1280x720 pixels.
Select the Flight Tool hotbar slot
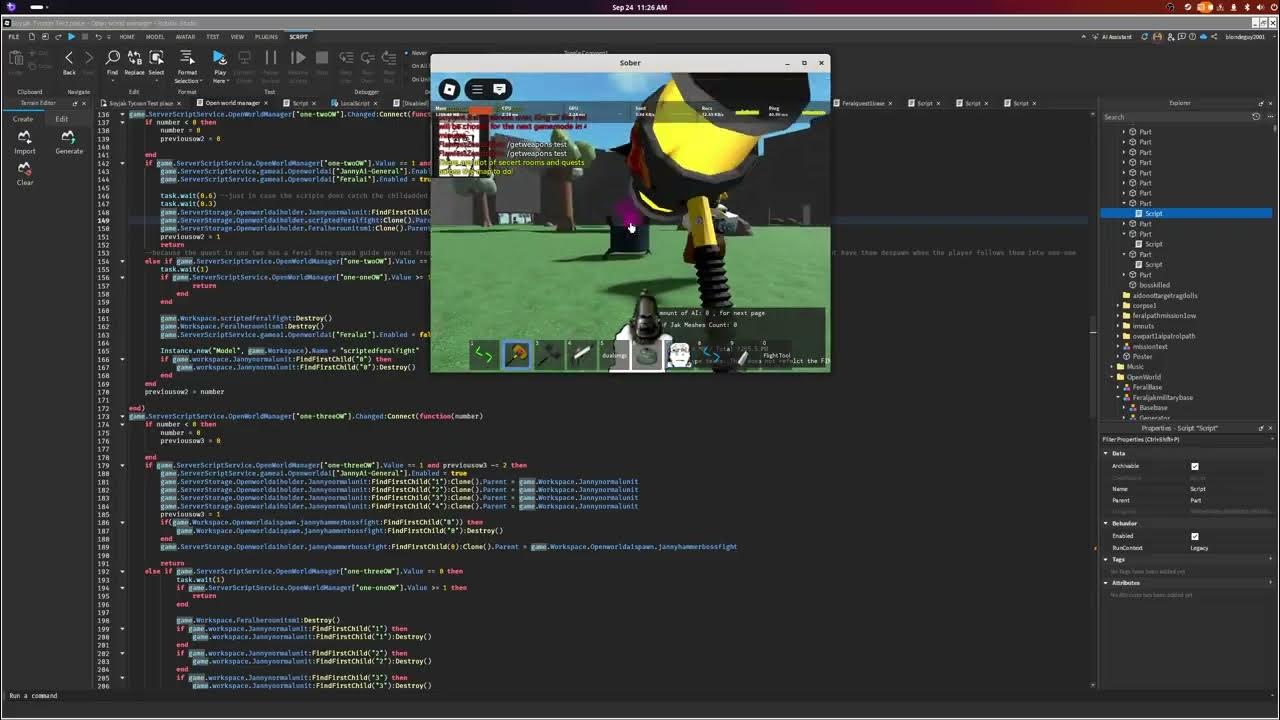pos(777,354)
